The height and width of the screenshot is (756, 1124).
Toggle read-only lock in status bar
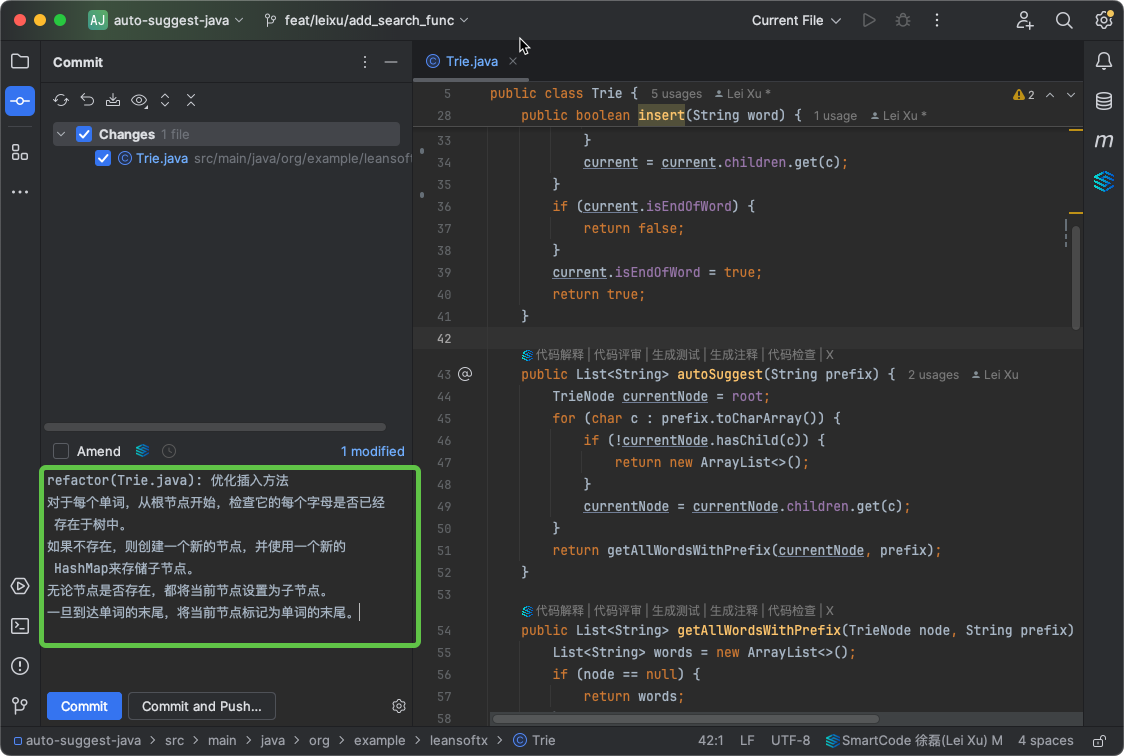click(x=1100, y=741)
